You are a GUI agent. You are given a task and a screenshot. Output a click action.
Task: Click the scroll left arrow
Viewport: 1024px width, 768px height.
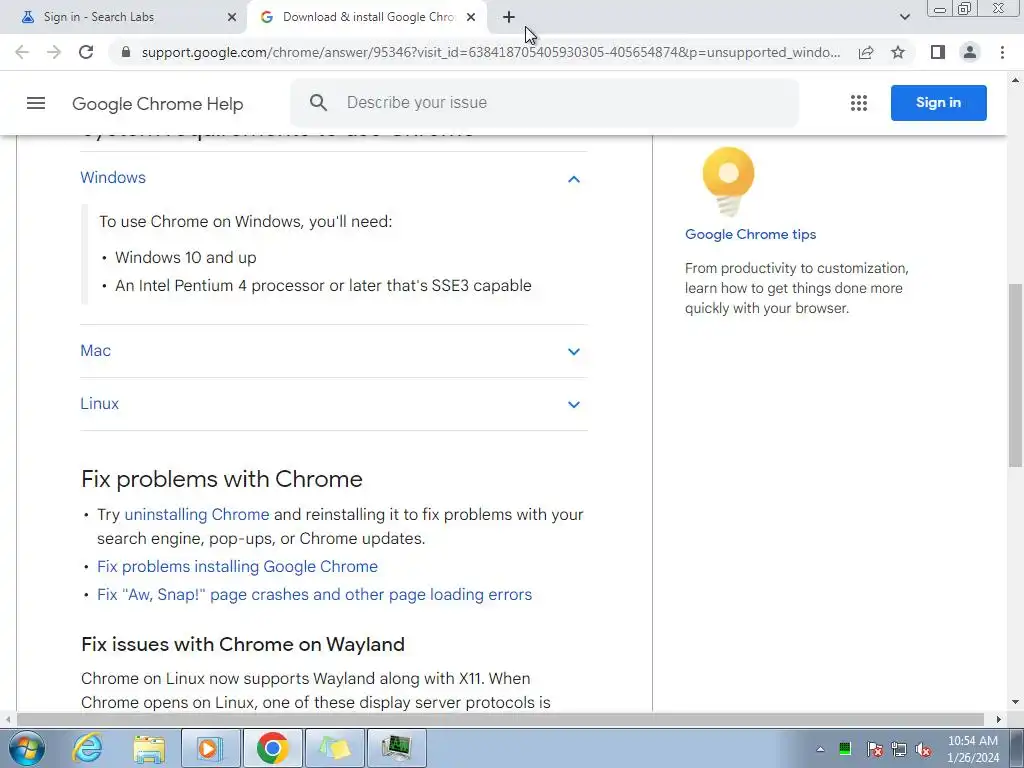click(x=7, y=719)
